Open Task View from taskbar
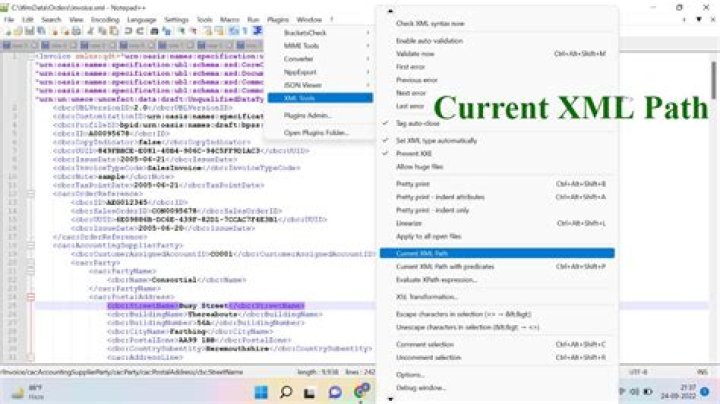 310,392
